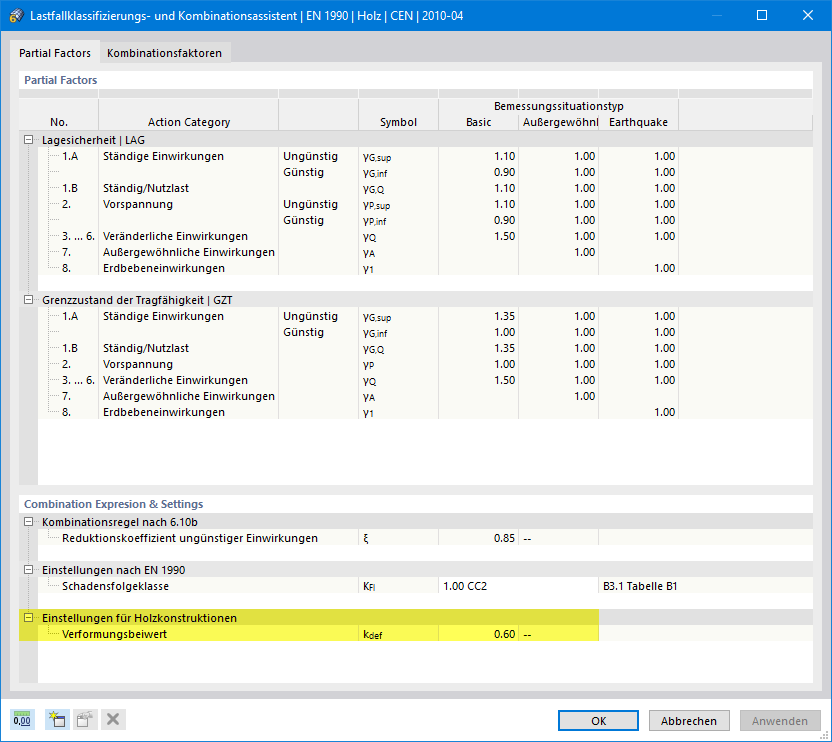
Task: Select the Schadensfolgeklasse row label
Action: (115, 586)
